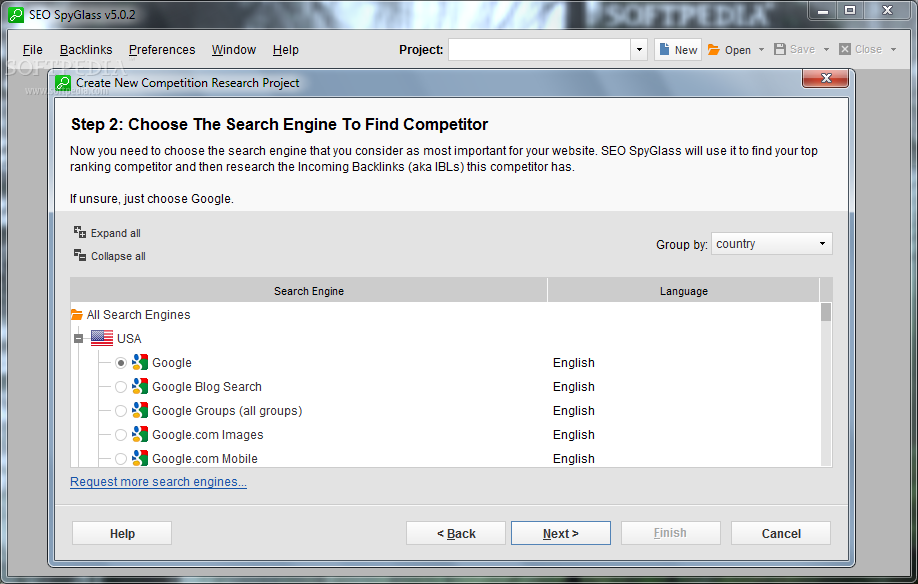Open the Group by country dropdown
This screenshot has height=584, width=918.
[771, 244]
